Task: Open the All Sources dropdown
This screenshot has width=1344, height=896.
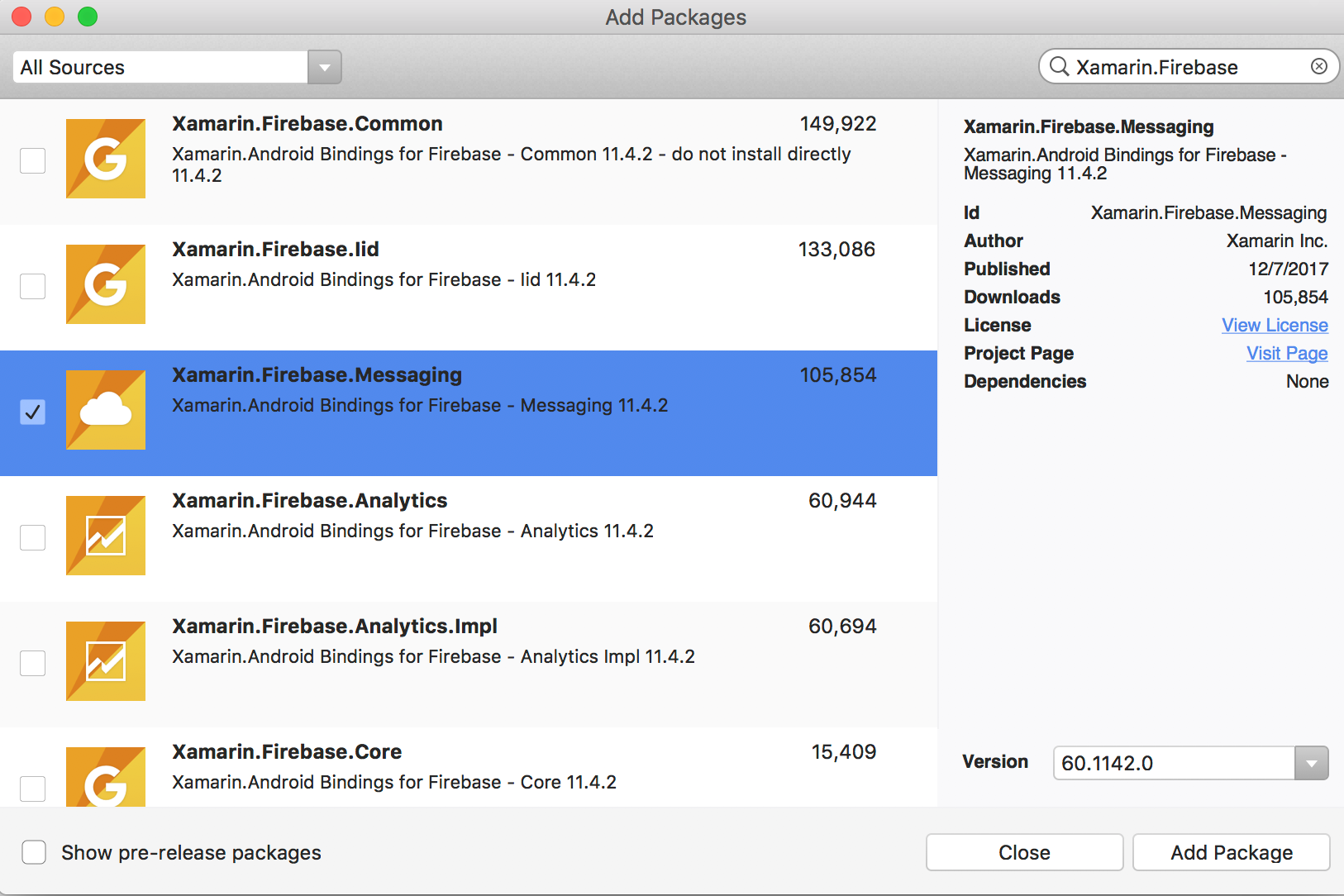Action: [326, 67]
